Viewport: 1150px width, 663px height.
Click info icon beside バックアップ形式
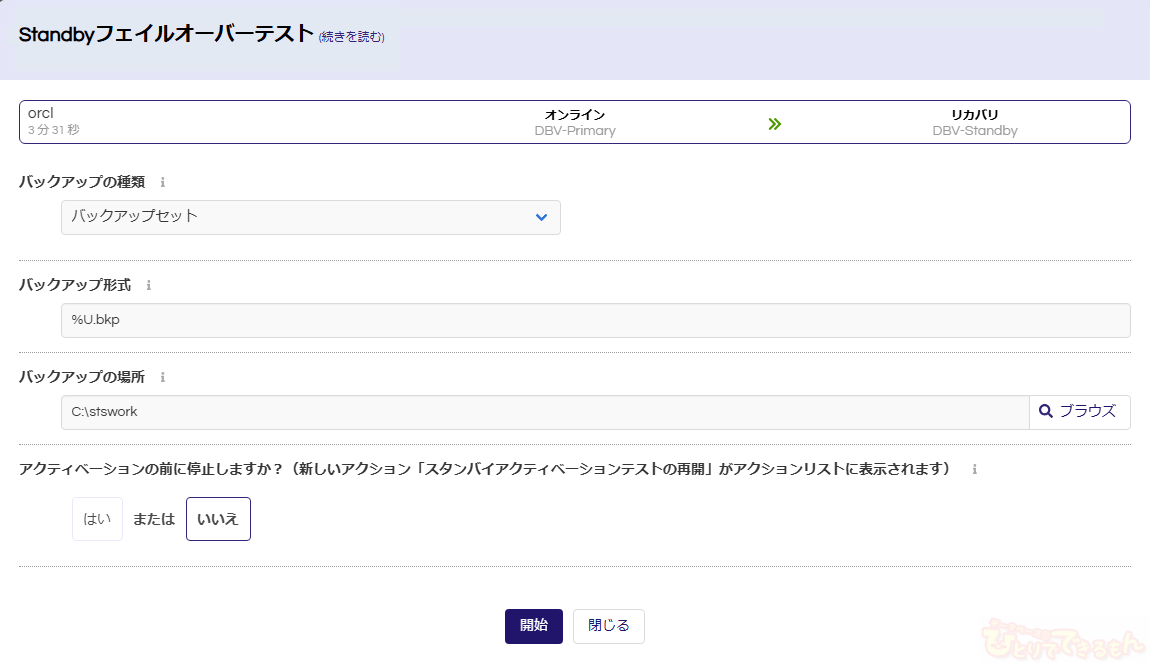(149, 285)
